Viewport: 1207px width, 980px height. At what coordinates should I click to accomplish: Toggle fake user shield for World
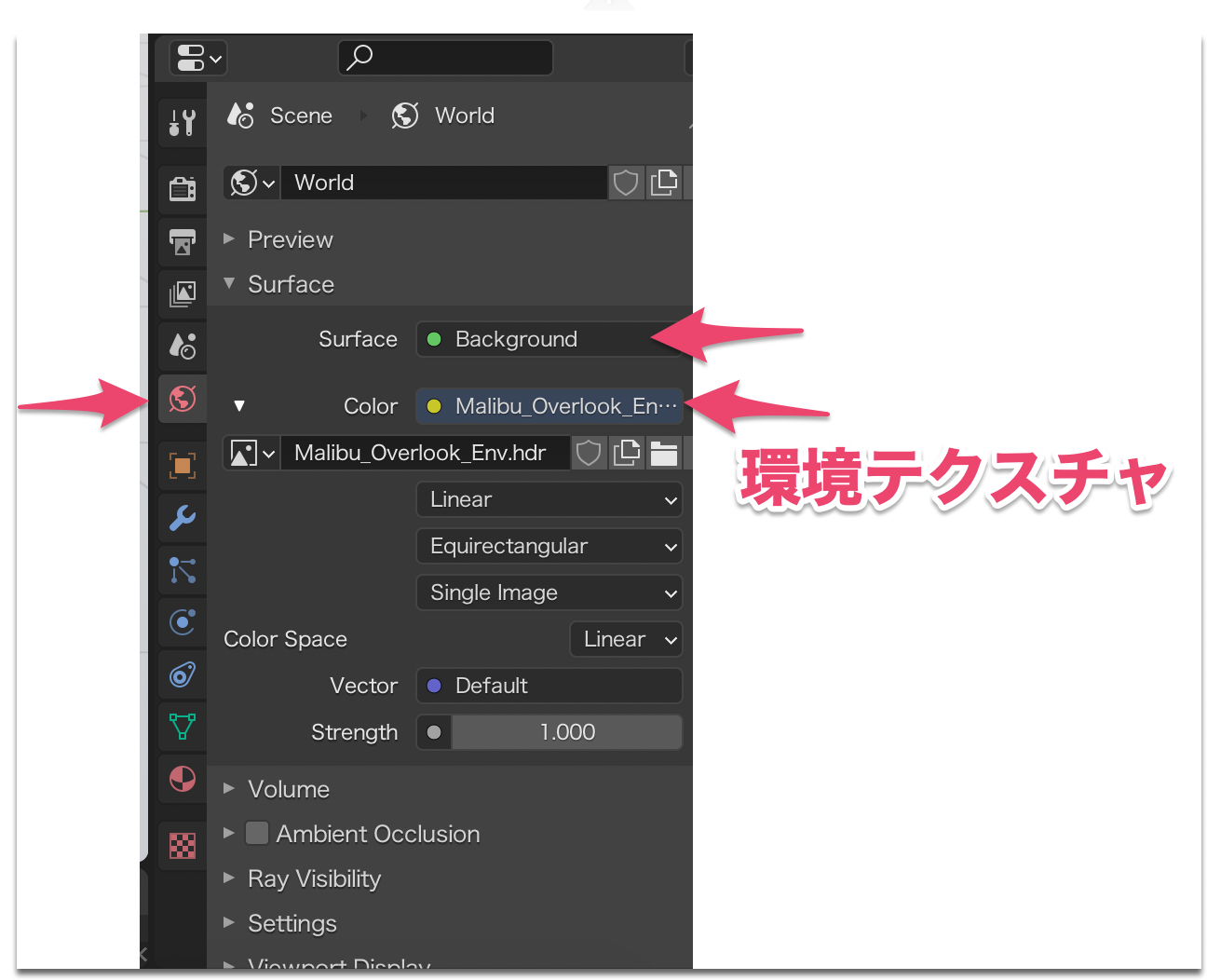point(626,183)
